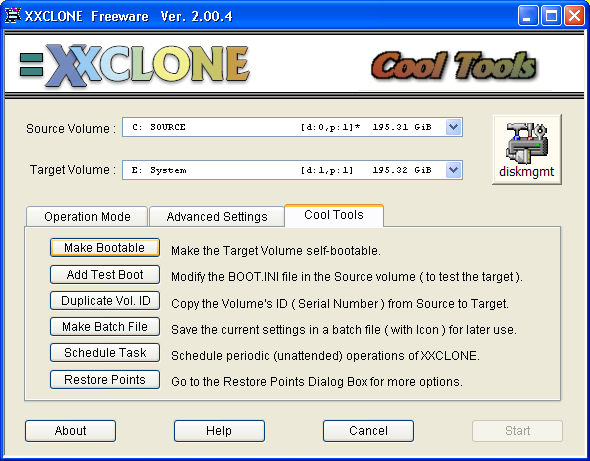Switch to the Advanced Settings tab

(x=217, y=217)
